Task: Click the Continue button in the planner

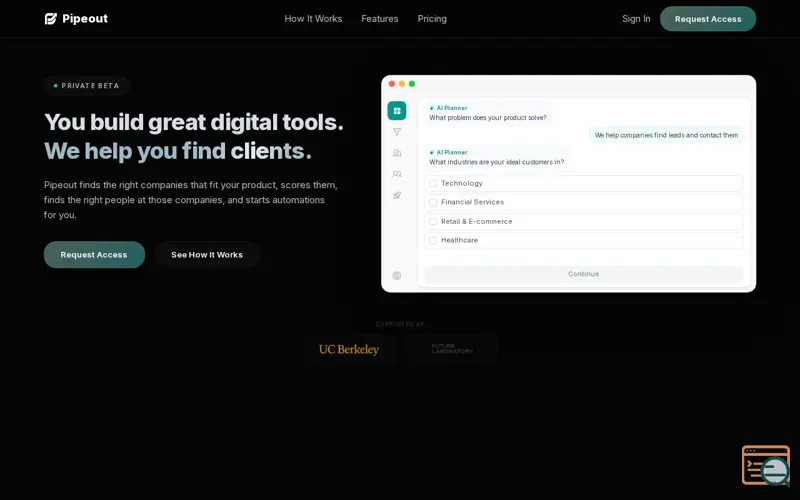Action: pos(583,274)
